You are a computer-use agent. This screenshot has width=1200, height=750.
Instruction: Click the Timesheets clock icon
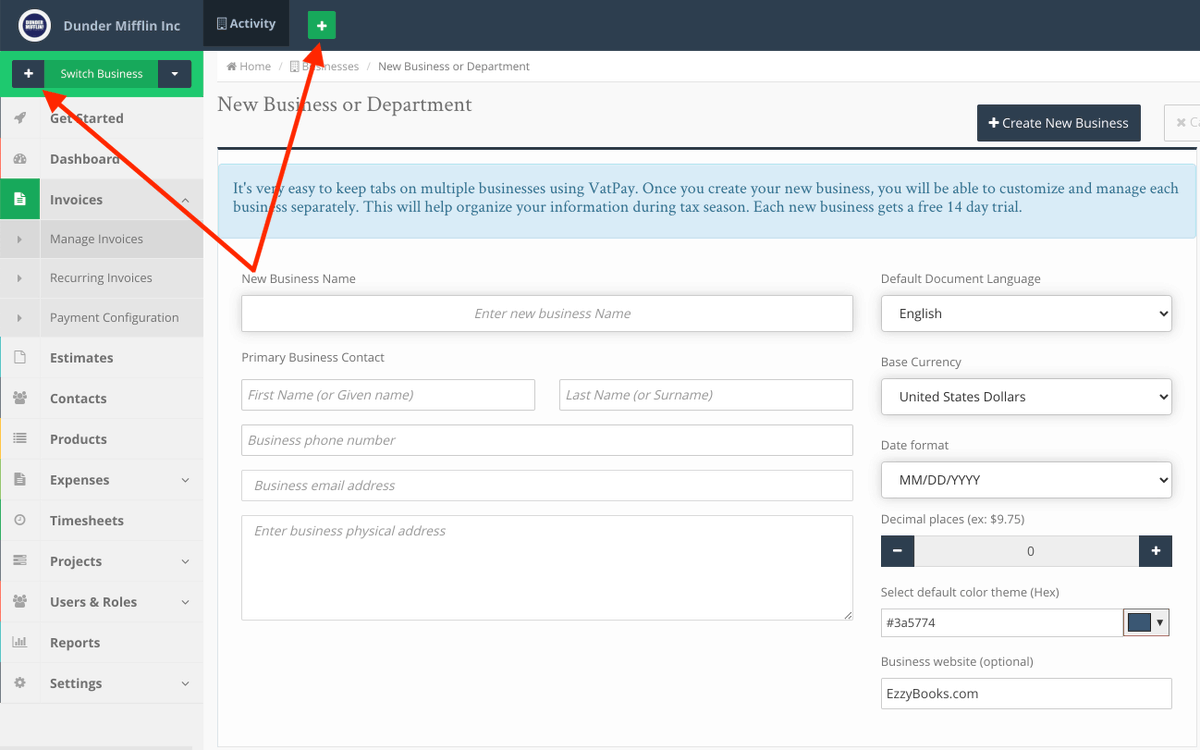pos(20,521)
